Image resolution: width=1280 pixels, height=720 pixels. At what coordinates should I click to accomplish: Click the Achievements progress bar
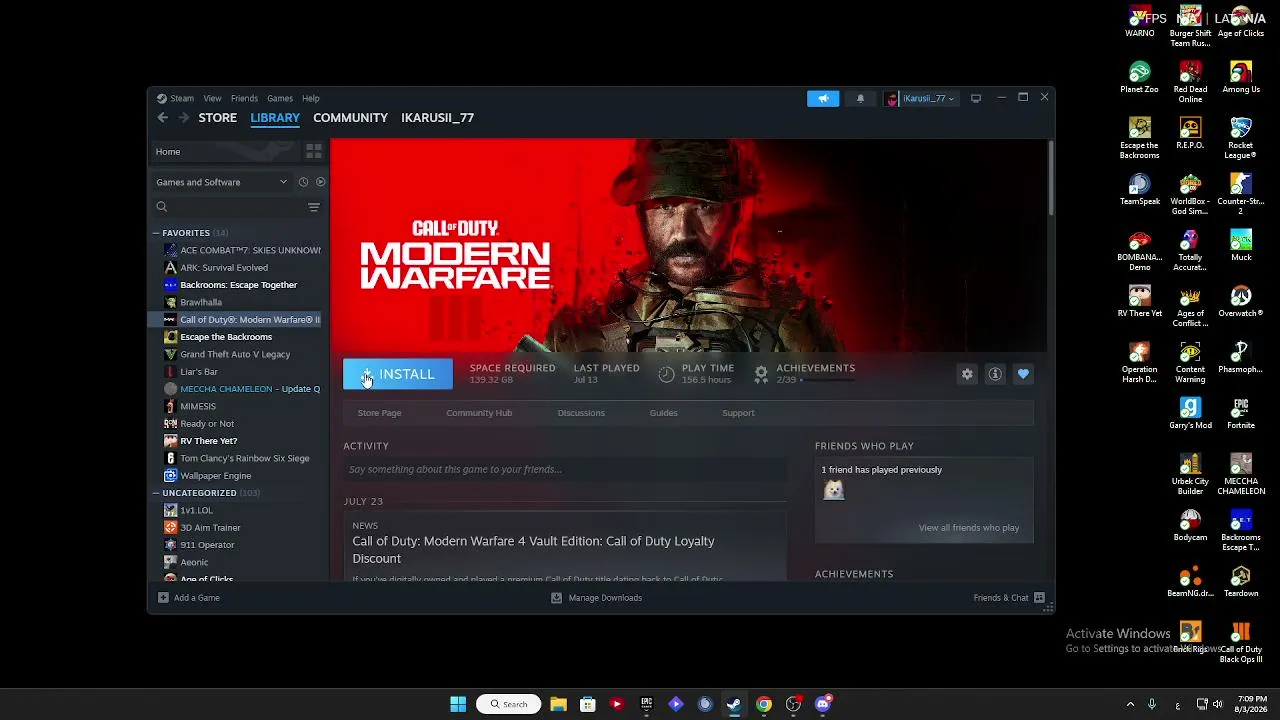click(827, 381)
